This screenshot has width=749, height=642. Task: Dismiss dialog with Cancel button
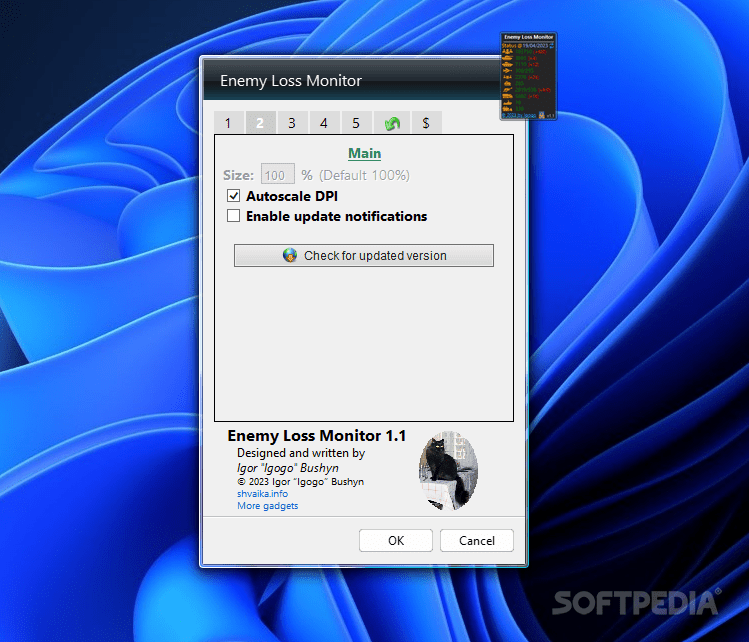pos(477,540)
